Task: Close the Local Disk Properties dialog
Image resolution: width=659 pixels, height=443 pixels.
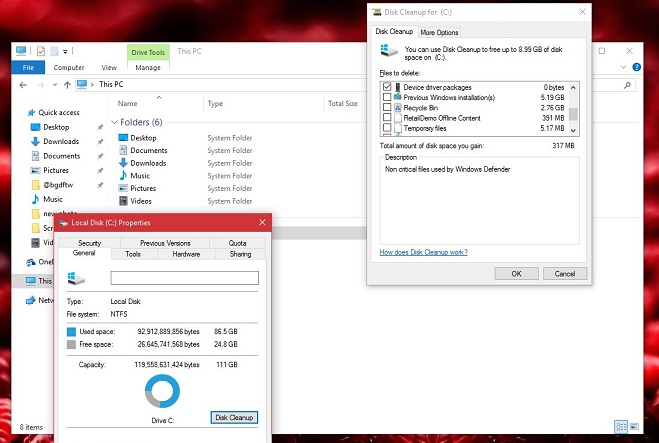Action: point(262,222)
